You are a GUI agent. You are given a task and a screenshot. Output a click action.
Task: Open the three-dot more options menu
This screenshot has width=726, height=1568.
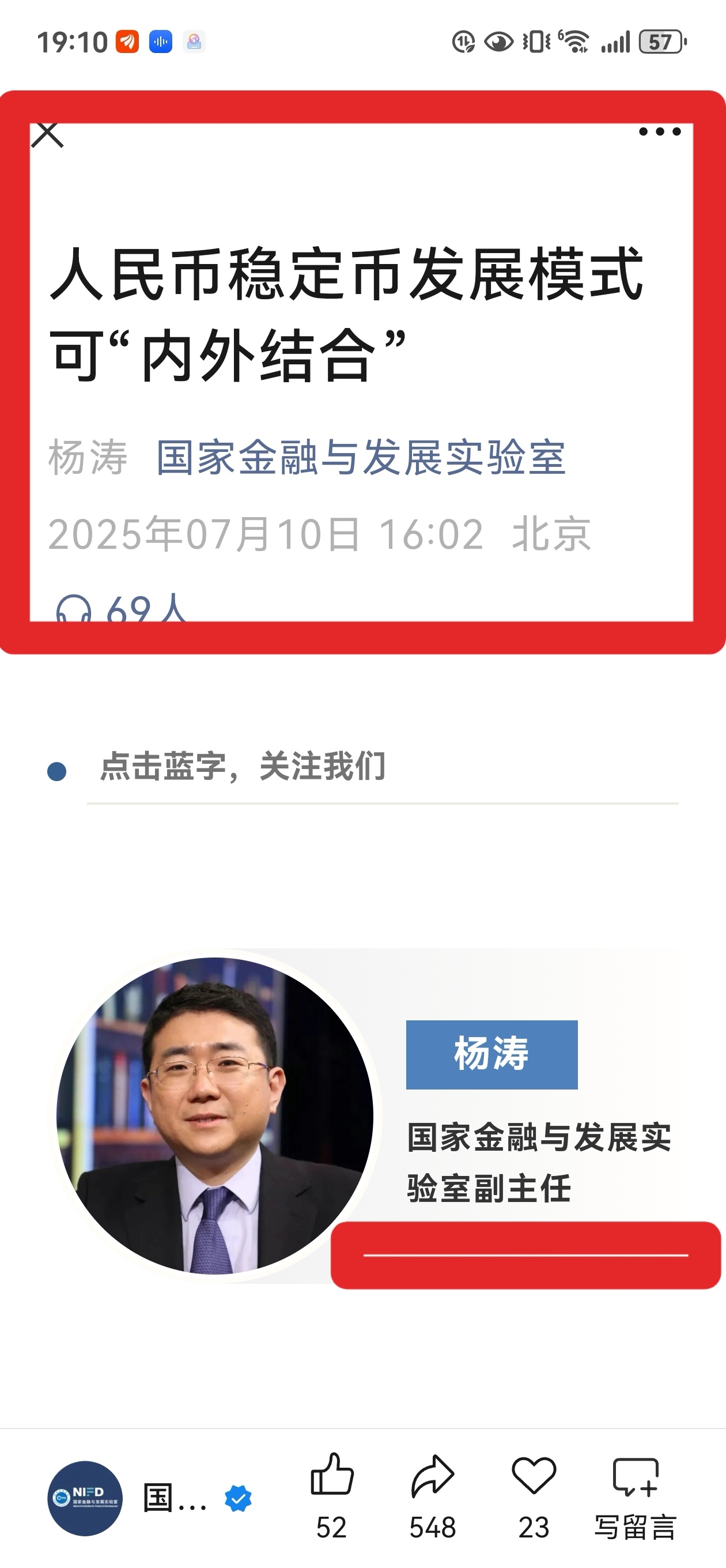660,131
